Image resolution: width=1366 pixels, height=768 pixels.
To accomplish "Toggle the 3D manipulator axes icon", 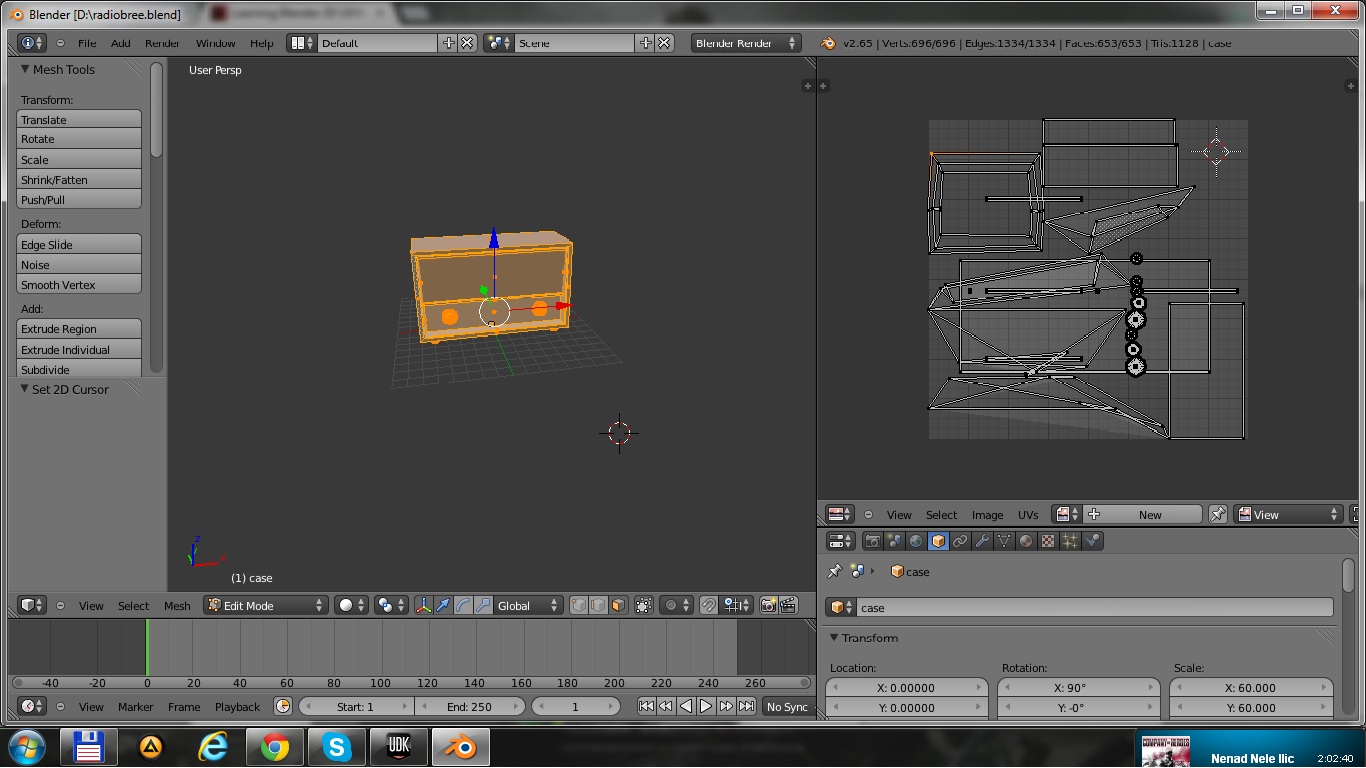I will (x=423, y=605).
